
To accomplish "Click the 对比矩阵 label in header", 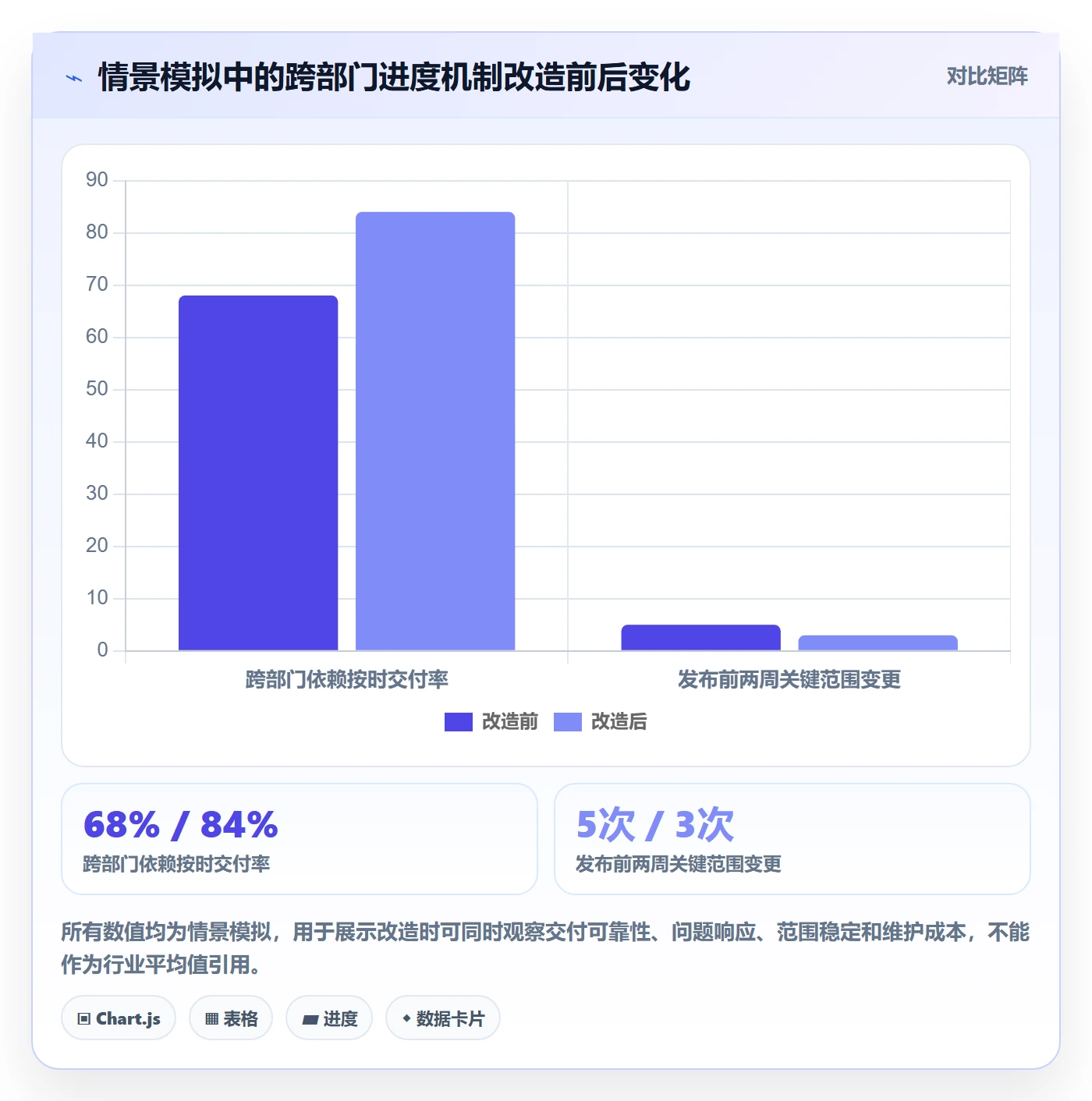I will 987,76.
